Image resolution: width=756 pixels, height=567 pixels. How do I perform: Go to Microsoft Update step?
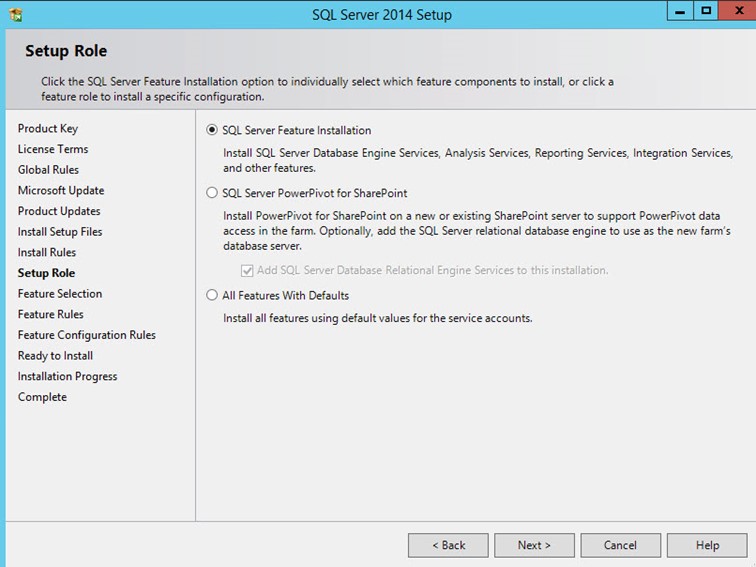point(61,190)
